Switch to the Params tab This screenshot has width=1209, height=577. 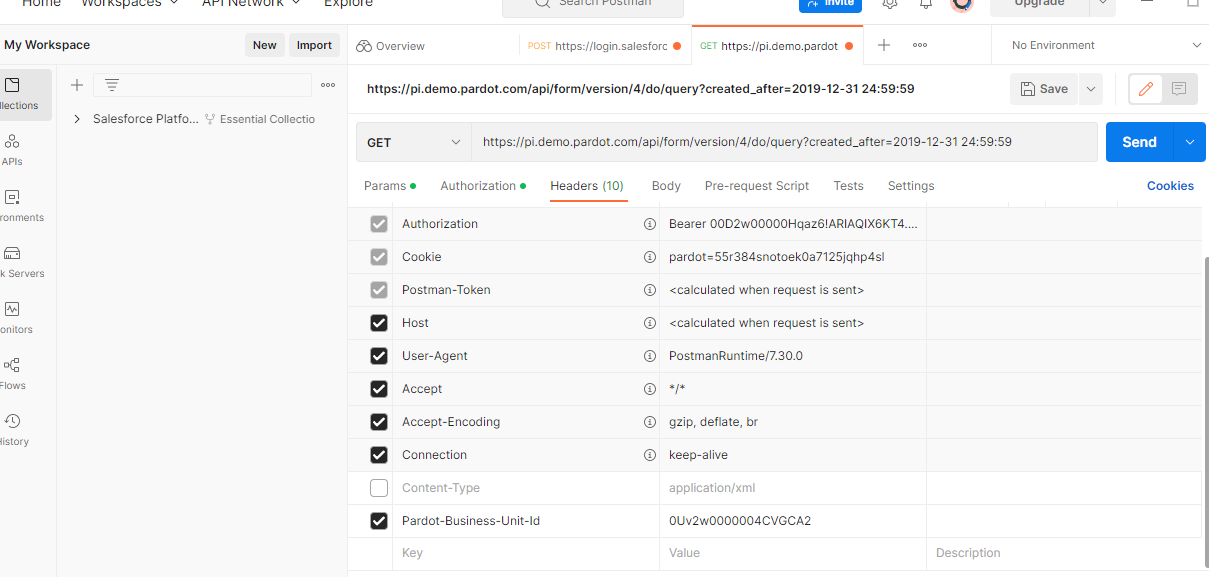coord(385,186)
